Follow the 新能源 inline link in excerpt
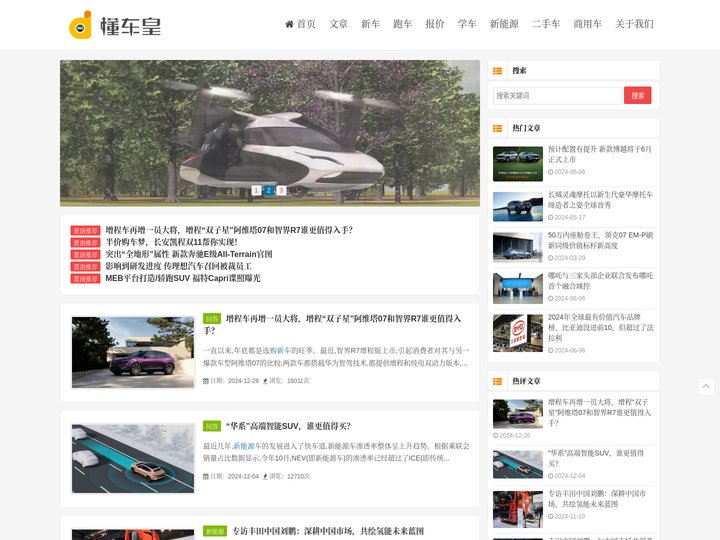Screen dimensions: 720x540 point(244,446)
